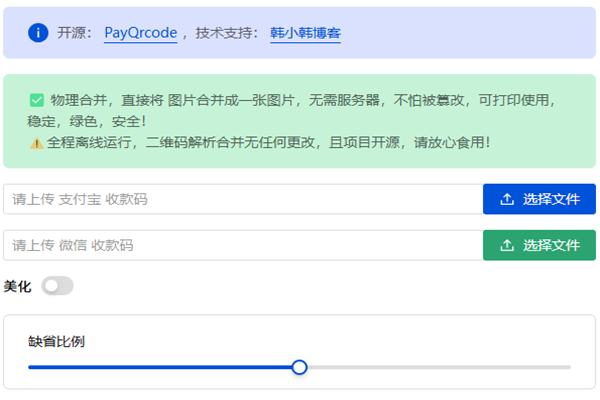Click the 缺省比例 slider handle

point(299,367)
